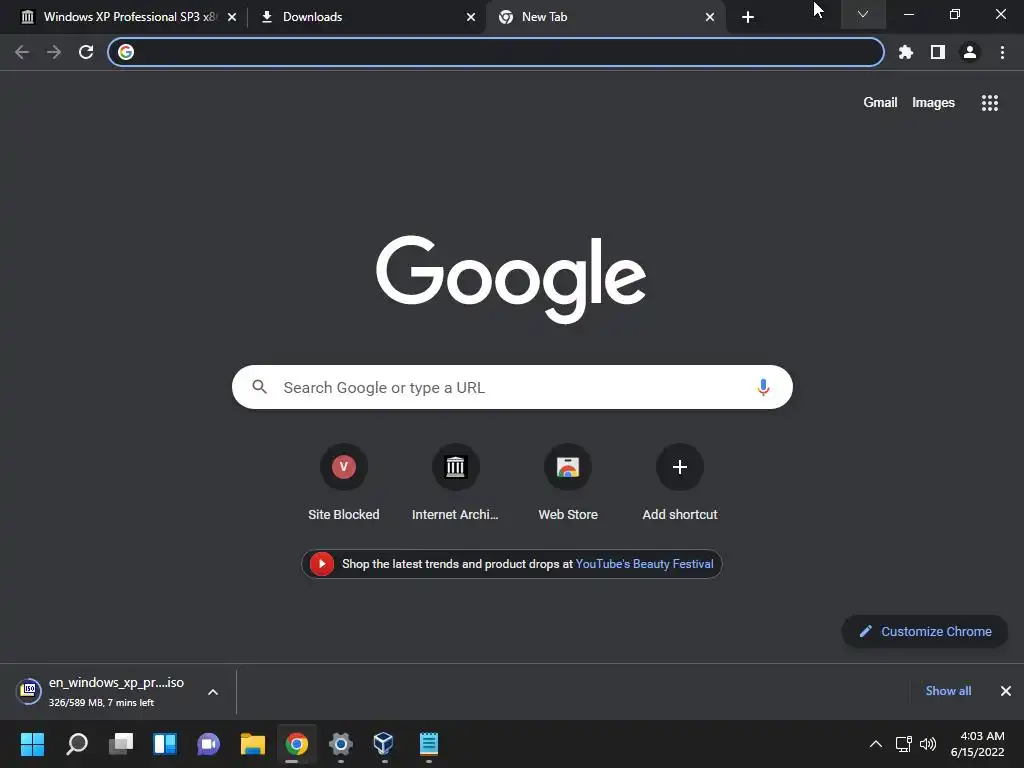1024x768 pixels.
Task: Click the ISO file icon in download bar
Action: tap(28, 690)
